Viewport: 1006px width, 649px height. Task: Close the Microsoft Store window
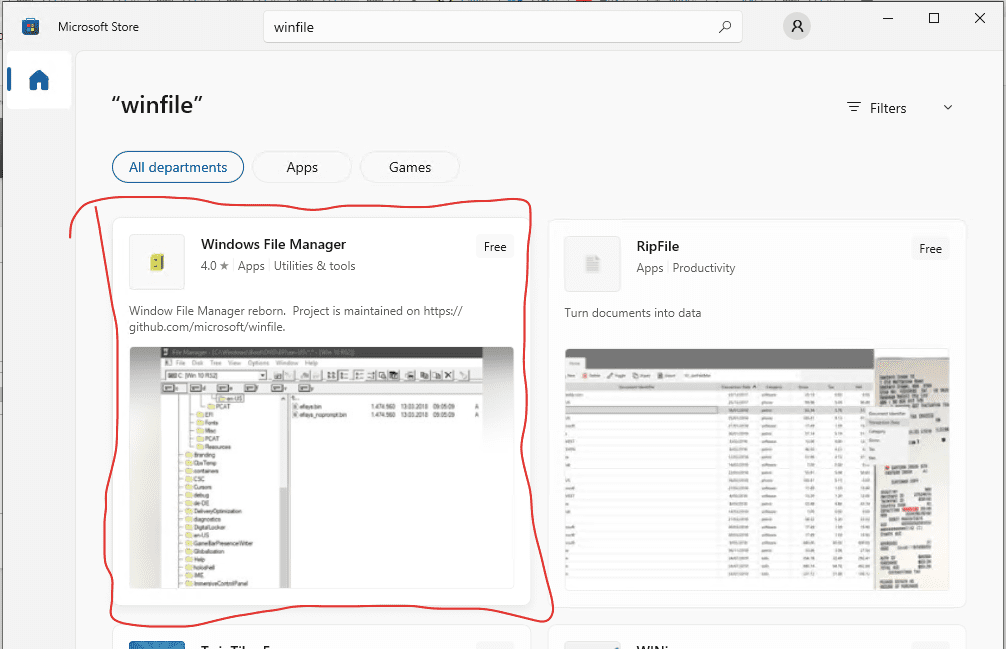point(980,19)
